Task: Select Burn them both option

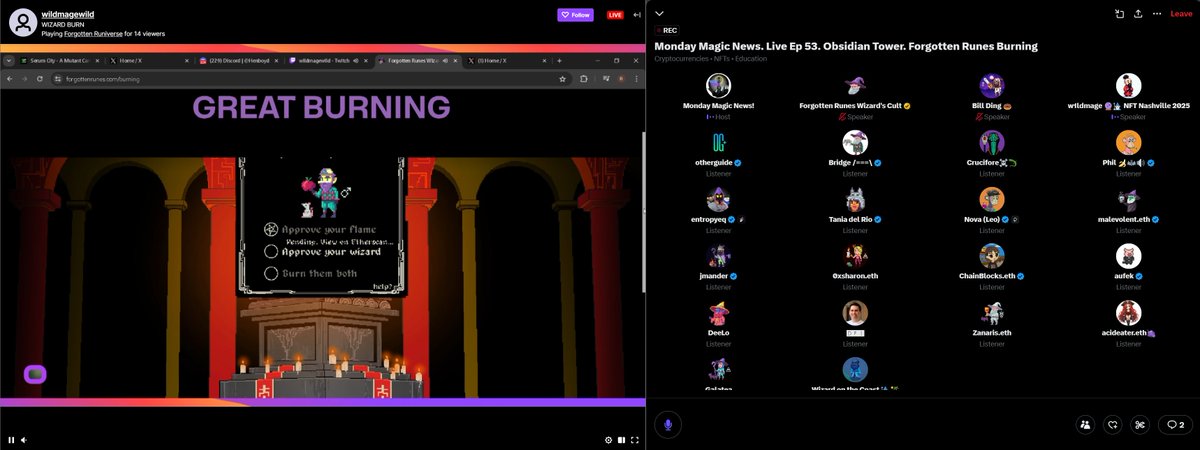Action: coord(311,273)
